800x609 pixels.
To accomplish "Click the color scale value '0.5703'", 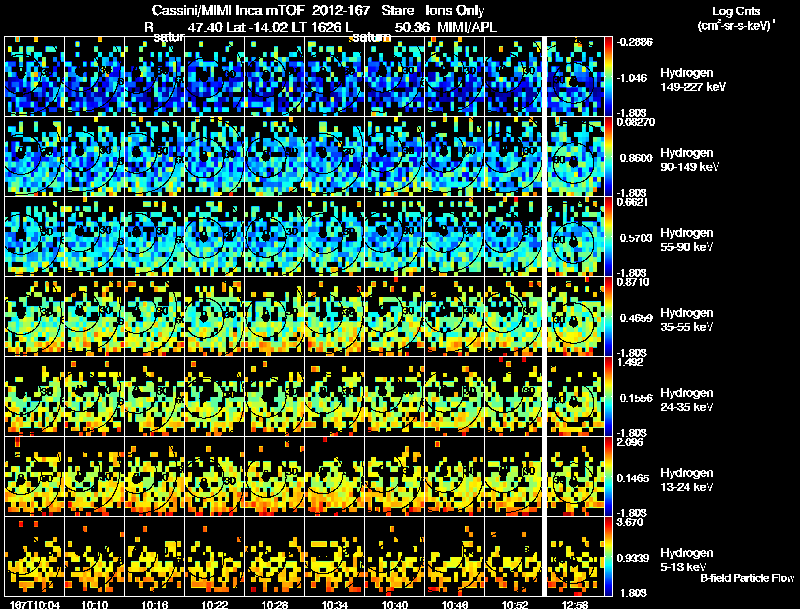I will (636, 238).
